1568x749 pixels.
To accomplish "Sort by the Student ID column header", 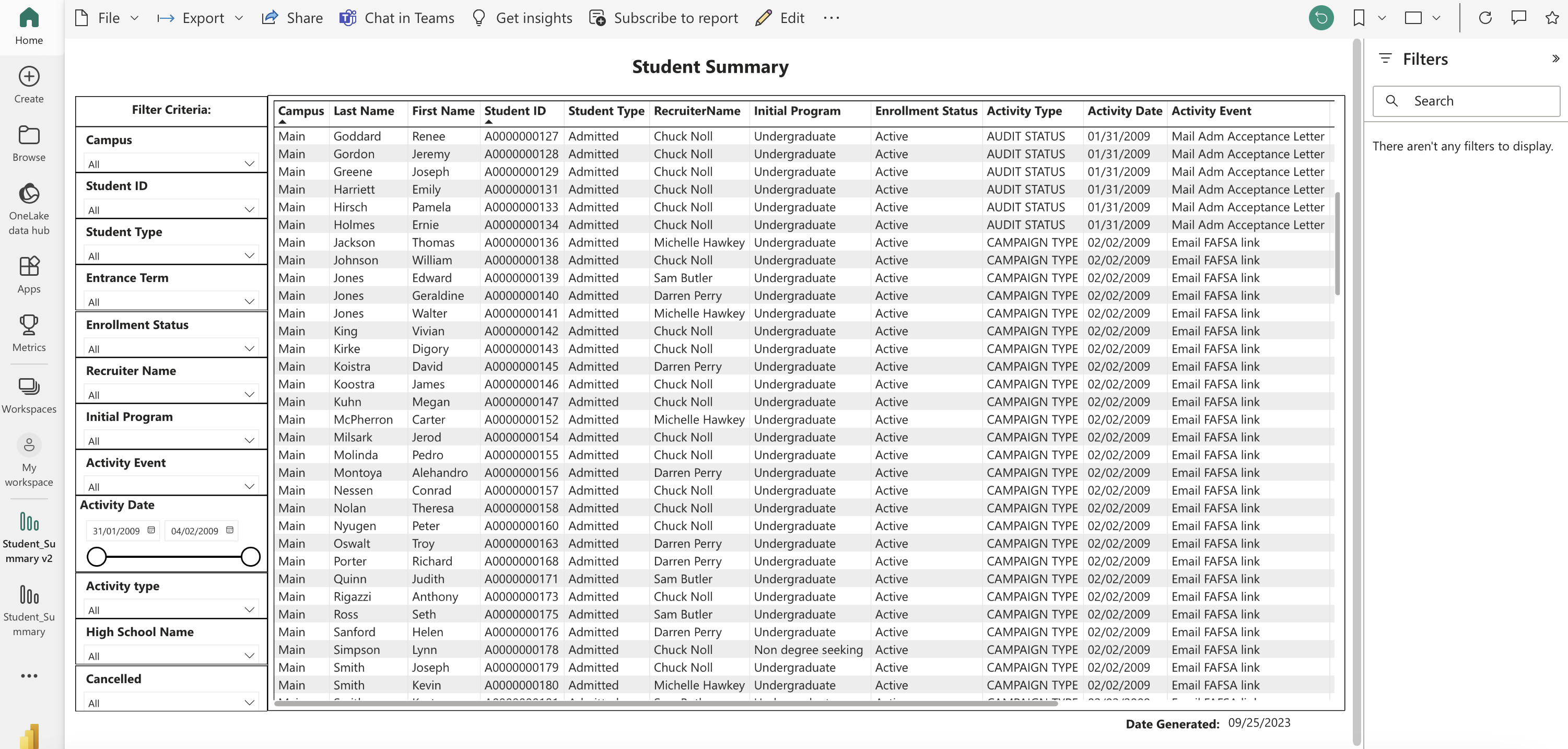I will tap(514, 111).
